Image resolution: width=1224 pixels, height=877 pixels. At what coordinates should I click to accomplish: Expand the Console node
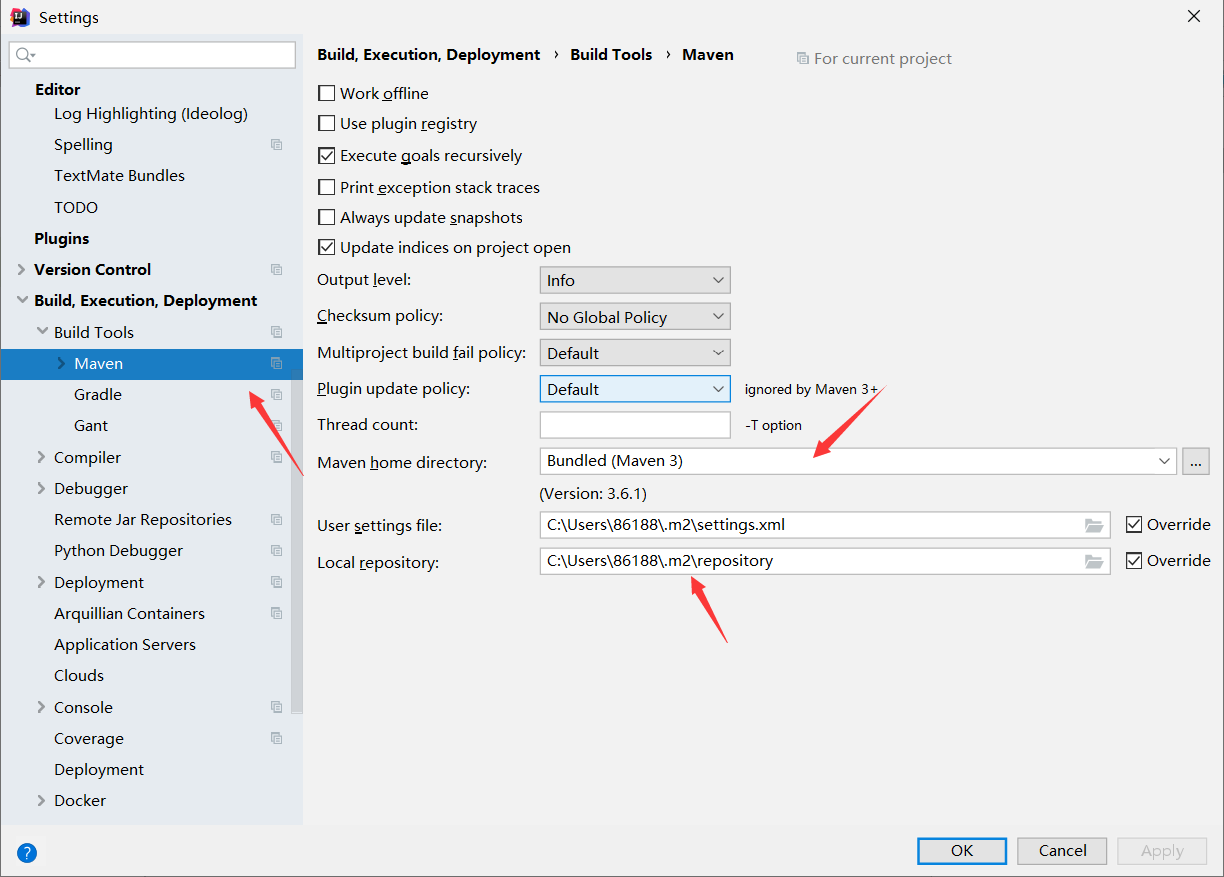[x=41, y=707]
